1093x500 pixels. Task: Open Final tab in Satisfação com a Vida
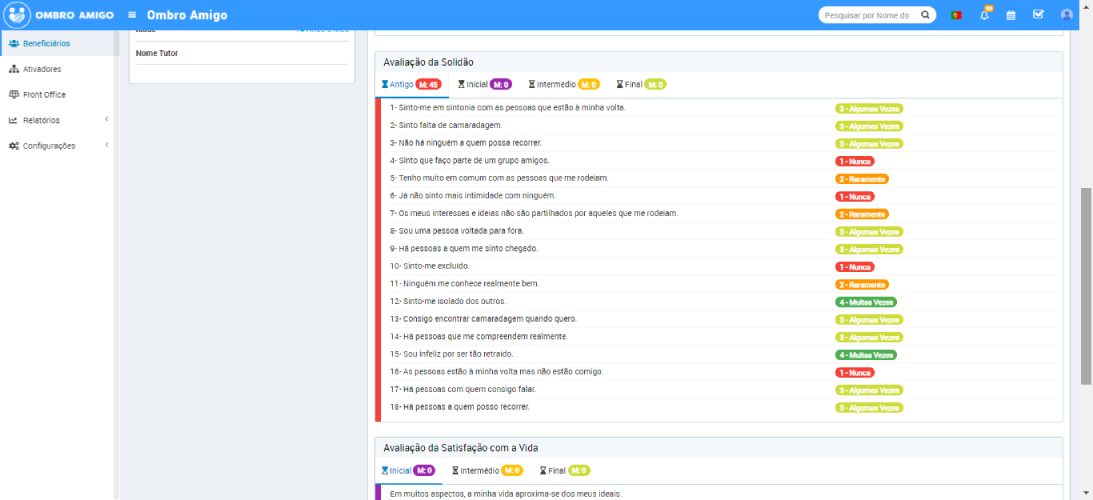(x=564, y=470)
